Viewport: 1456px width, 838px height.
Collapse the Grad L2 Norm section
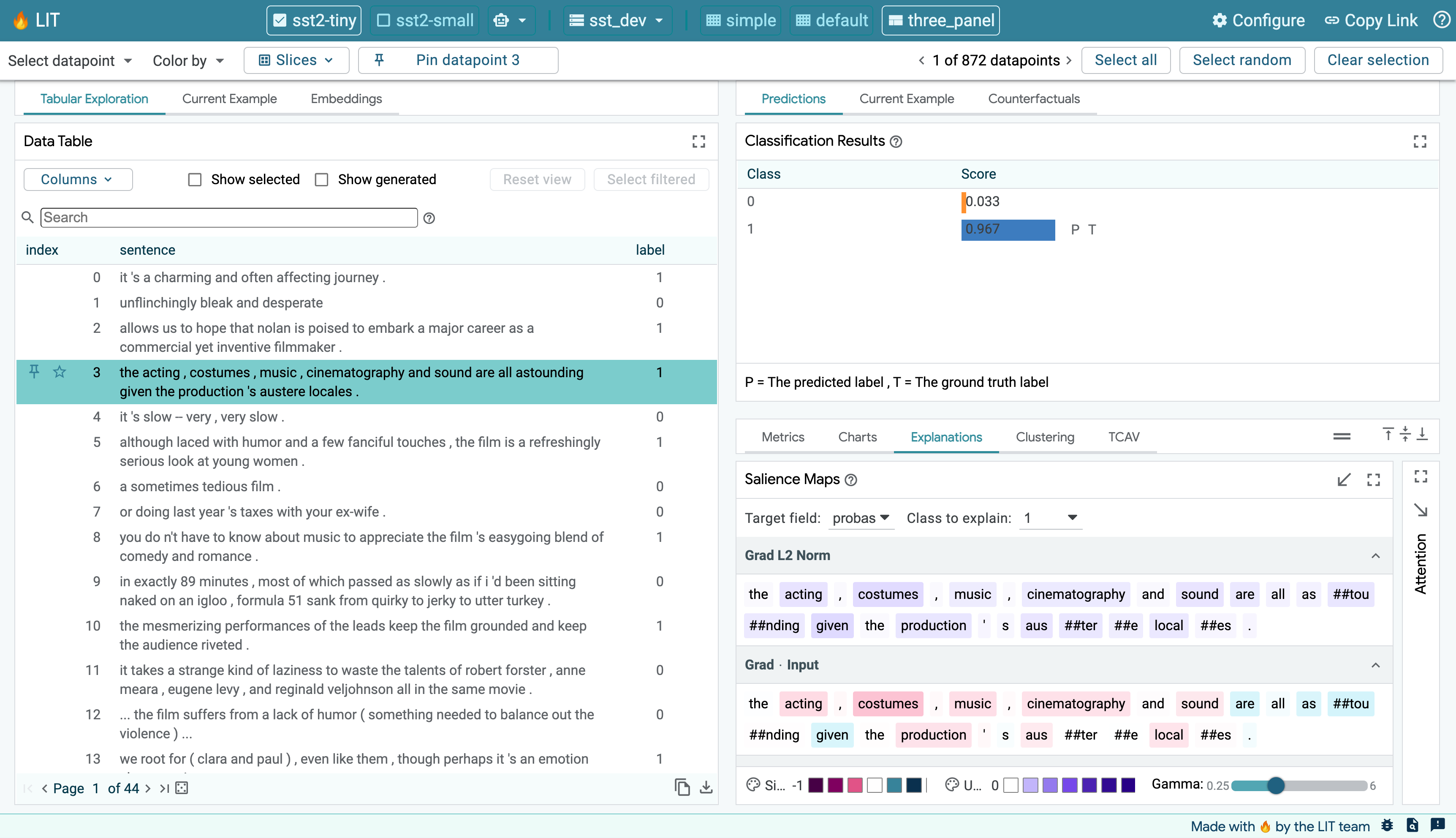(1375, 556)
